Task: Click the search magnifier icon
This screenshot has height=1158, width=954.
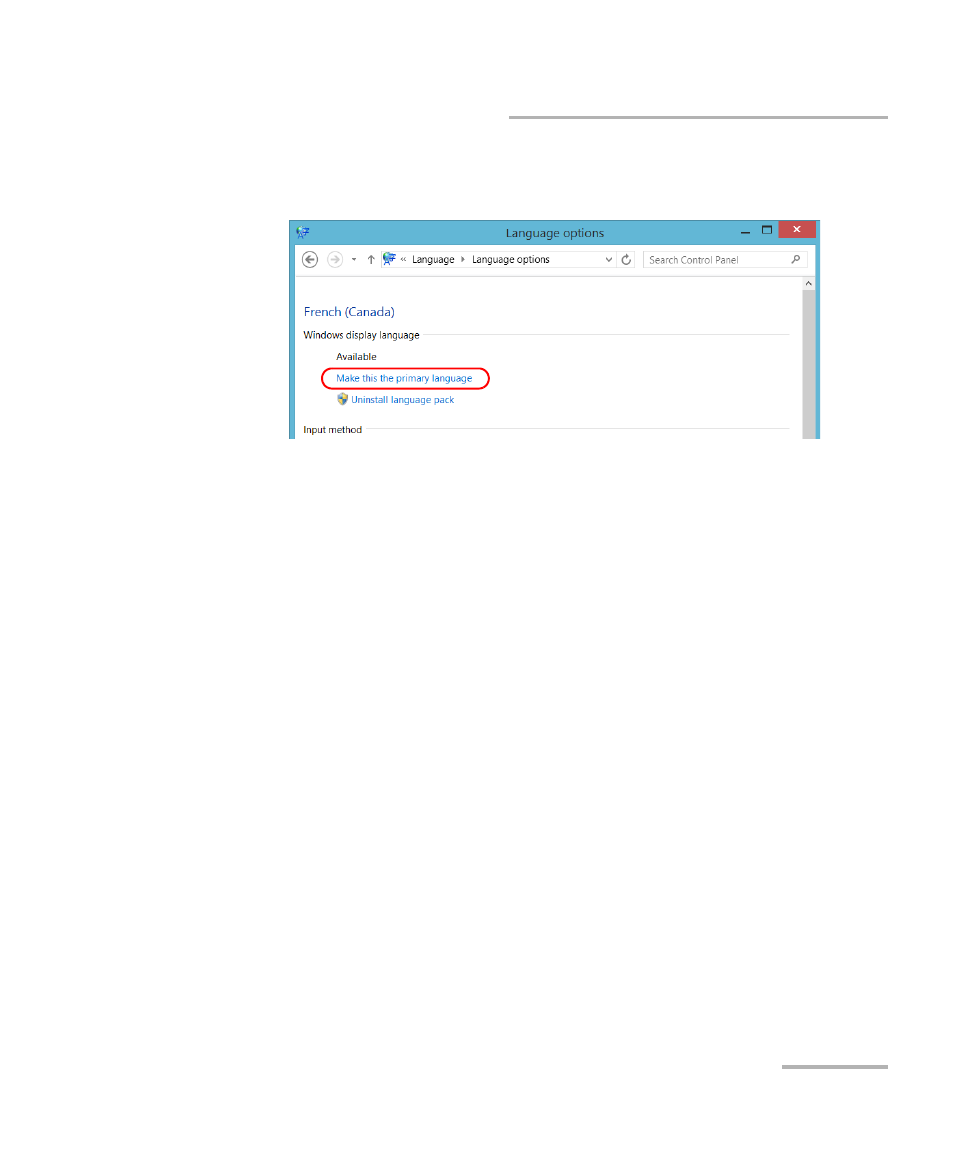Action: 795,260
